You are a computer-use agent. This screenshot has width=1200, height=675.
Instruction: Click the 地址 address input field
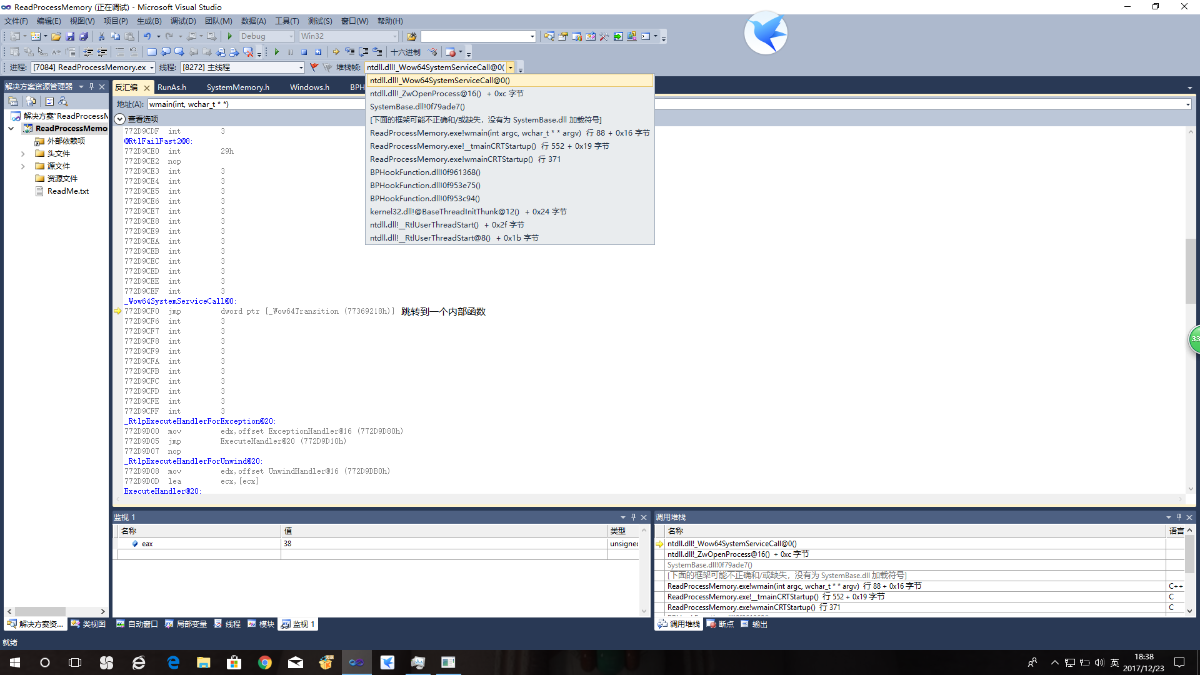[668, 104]
